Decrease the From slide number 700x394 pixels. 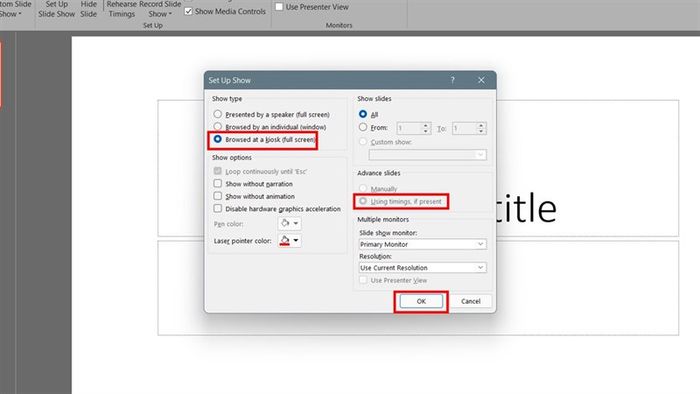(426, 131)
